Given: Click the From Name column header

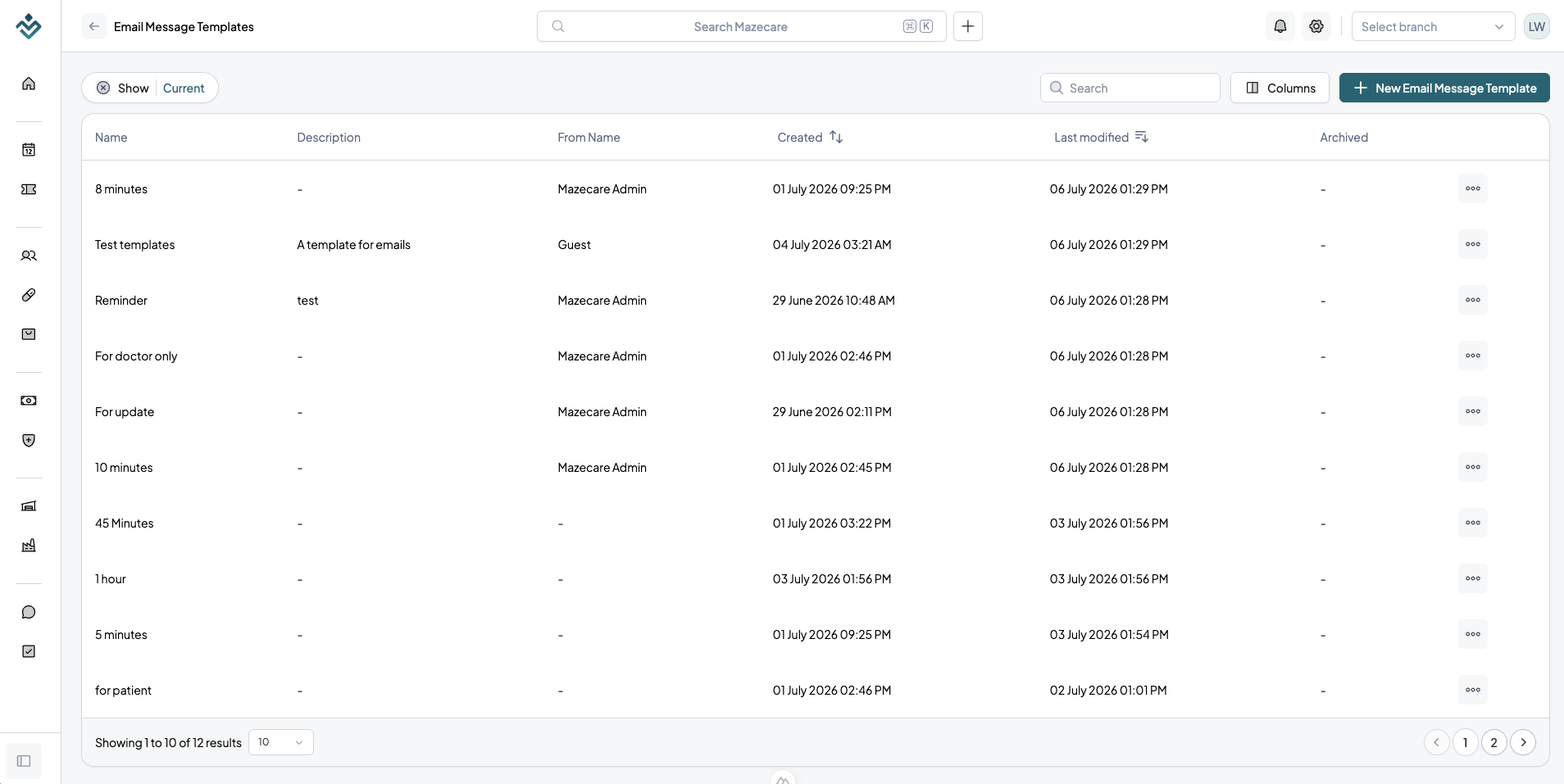Looking at the screenshot, I should click(x=589, y=138).
